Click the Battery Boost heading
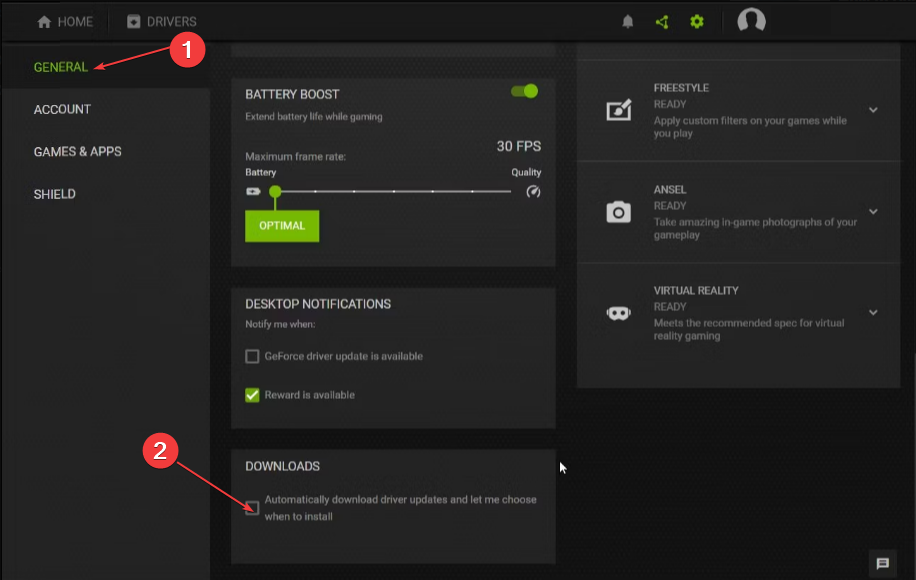This screenshot has width=916, height=580. click(292, 95)
